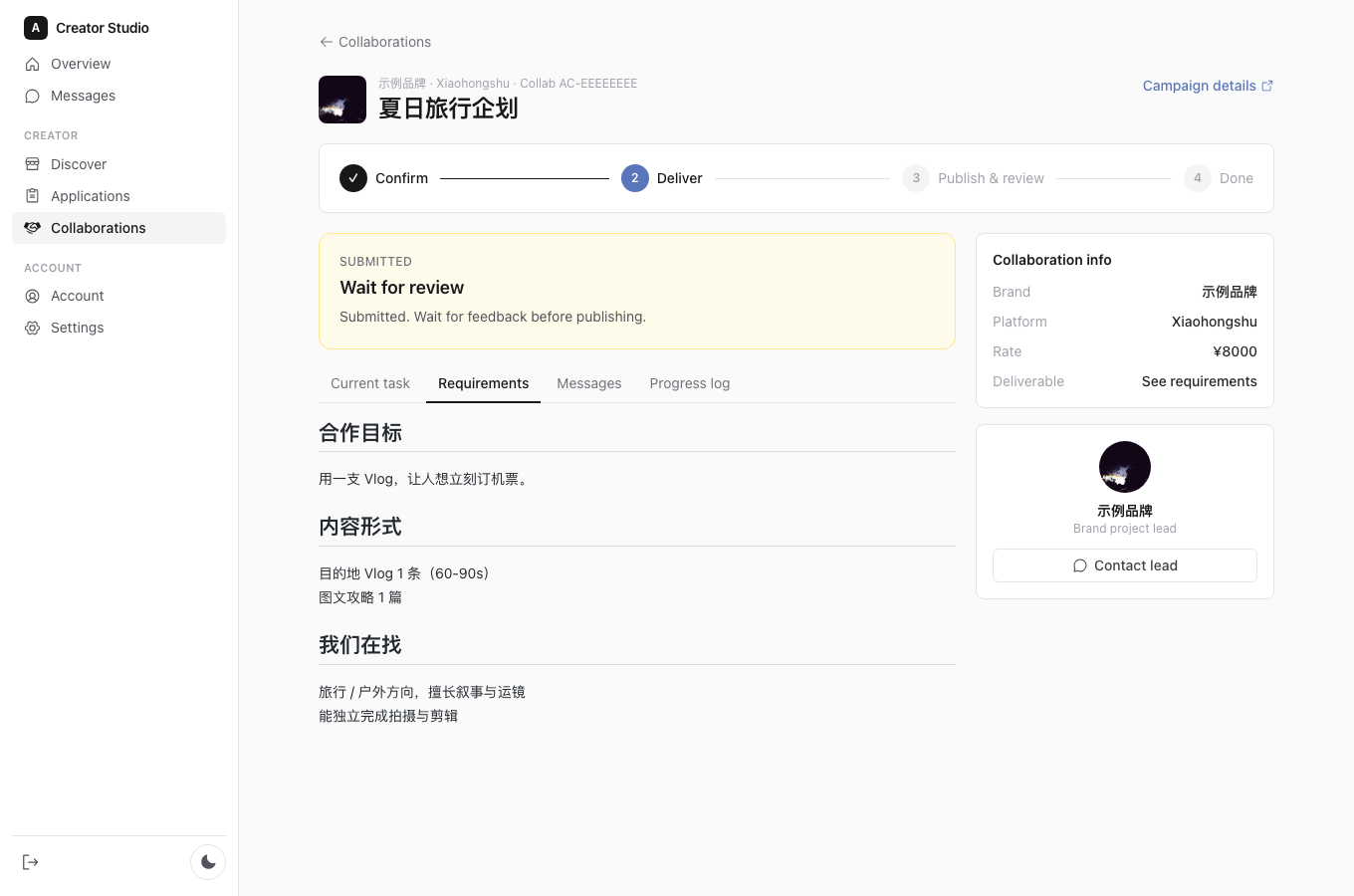Open Applications via its clipboard icon

click(32, 196)
